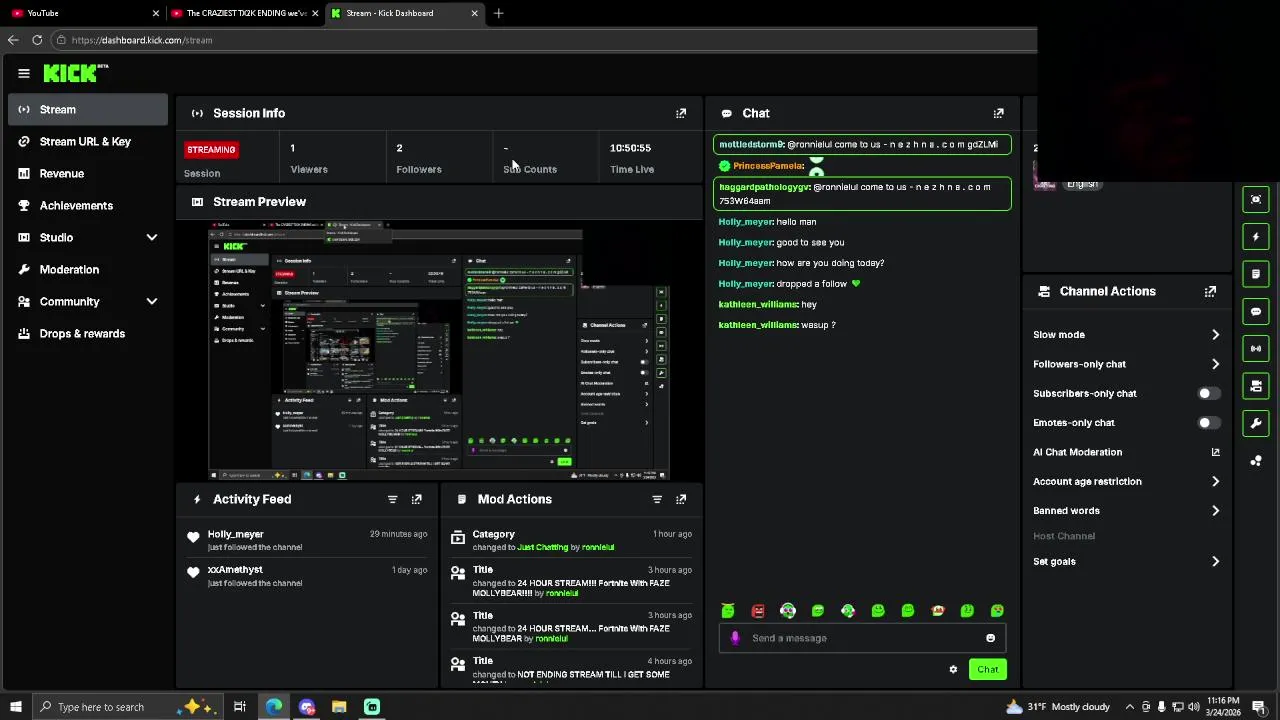1280x720 pixels.
Task: Pop out the Channel Actions panel
Action: point(1210,291)
